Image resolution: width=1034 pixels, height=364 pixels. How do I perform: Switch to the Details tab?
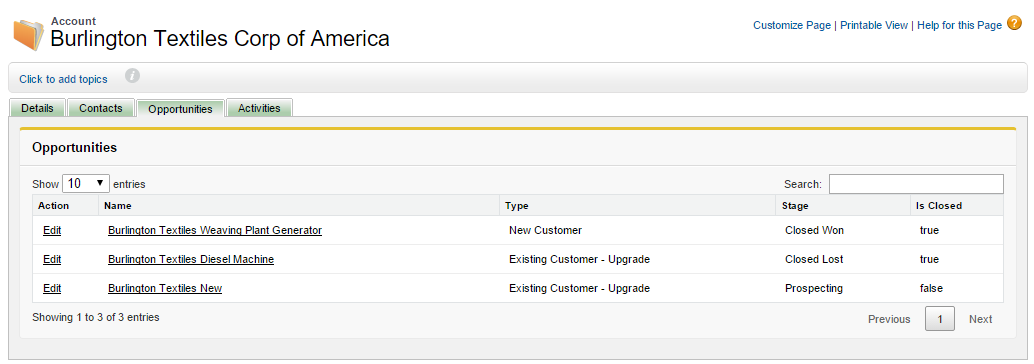pyautogui.click(x=37, y=108)
